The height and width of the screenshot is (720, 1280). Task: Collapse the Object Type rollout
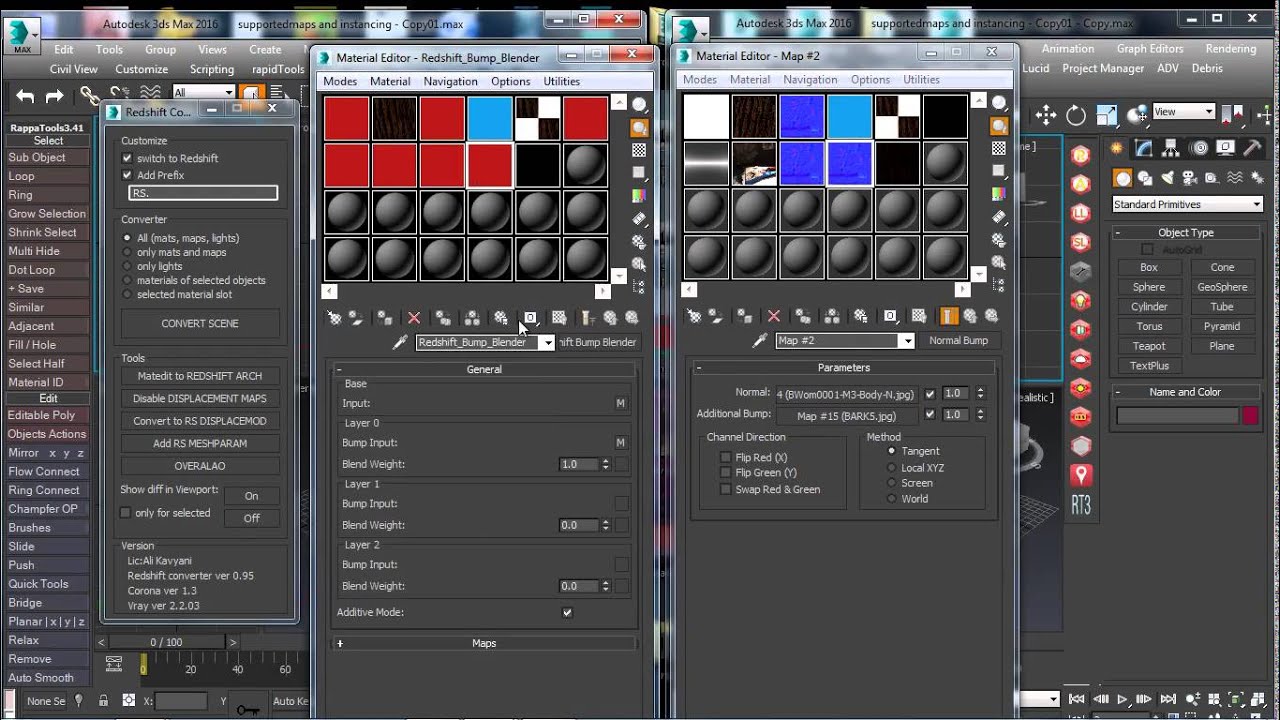pyautogui.click(x=1186, y=232)
